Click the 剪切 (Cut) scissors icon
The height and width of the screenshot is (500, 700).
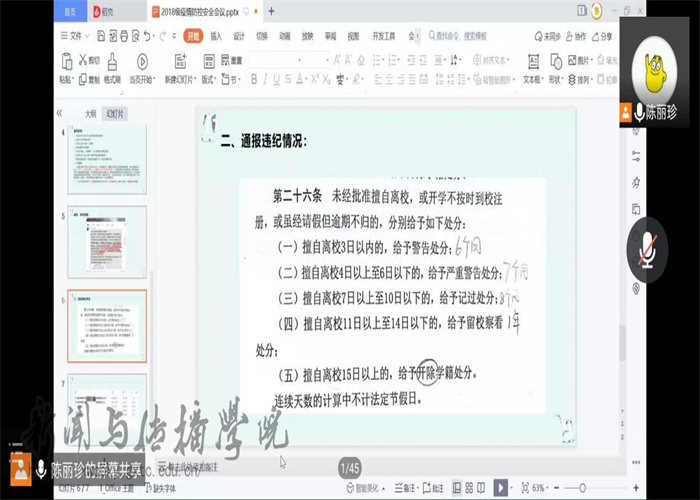point(83,60)
